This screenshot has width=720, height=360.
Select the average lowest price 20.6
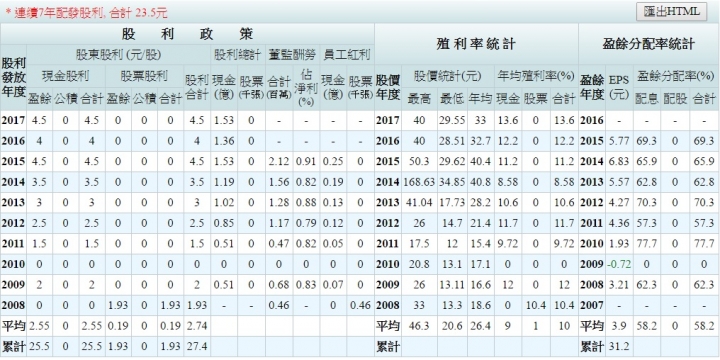452,326
